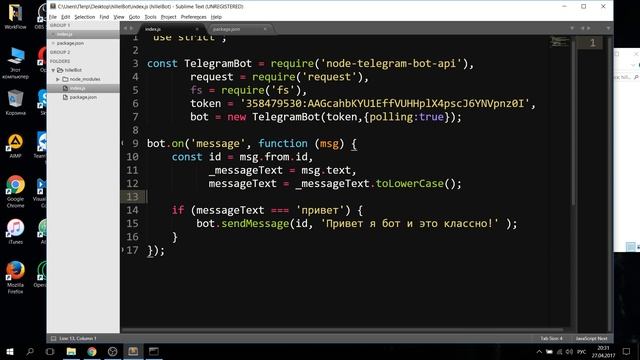Open Windows Start menu

tap(10, 351)
